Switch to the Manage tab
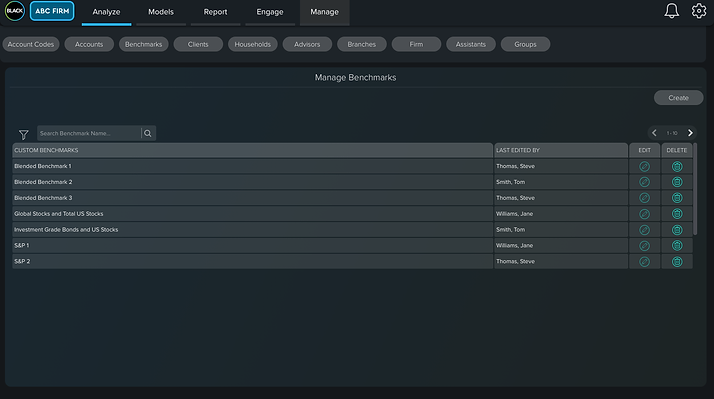714x399 pixels. tap(324, 12)
